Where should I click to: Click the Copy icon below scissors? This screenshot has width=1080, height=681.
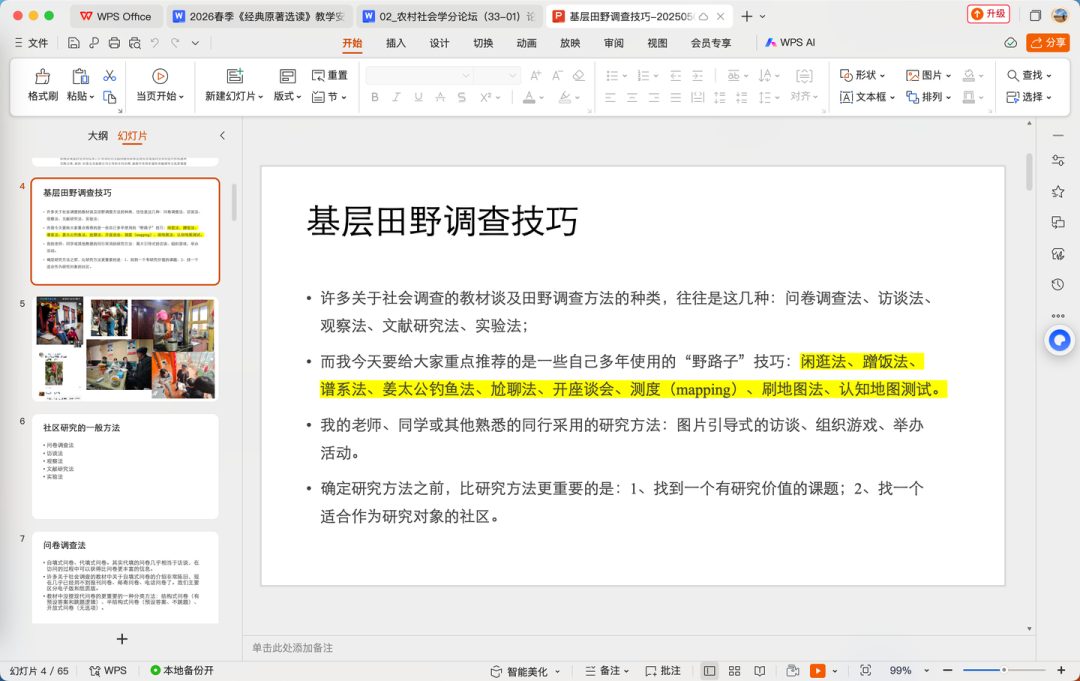pos(110,97)
